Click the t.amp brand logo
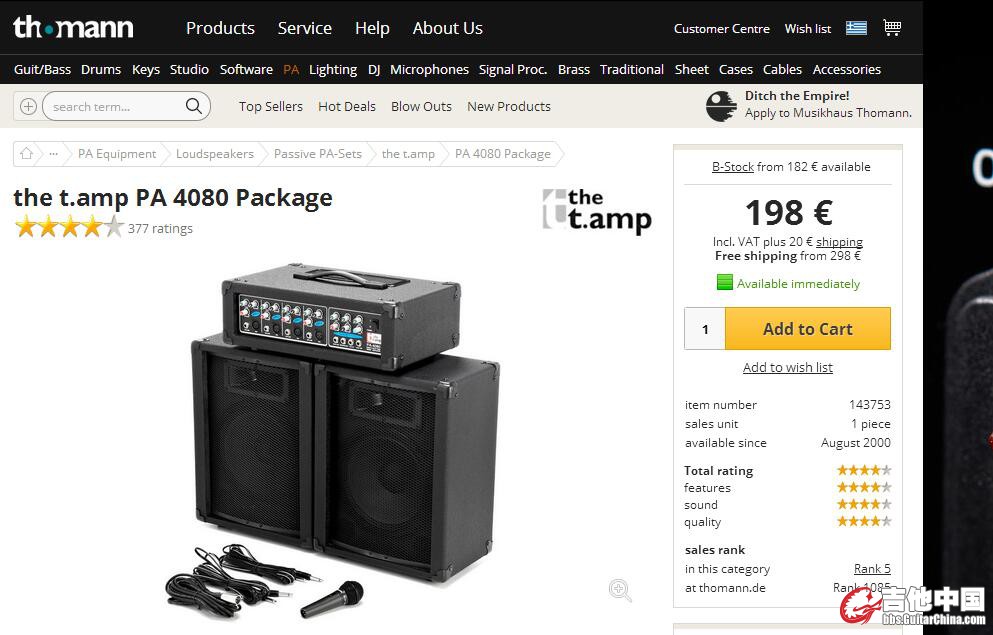Screen dimensions: 993x635 tap(597, 211)
